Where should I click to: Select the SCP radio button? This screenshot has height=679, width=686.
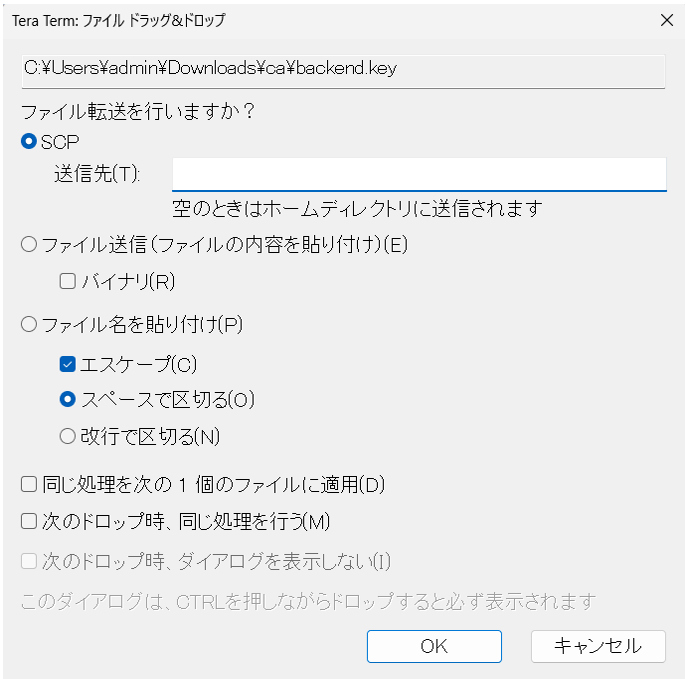(x=29, y=142)
